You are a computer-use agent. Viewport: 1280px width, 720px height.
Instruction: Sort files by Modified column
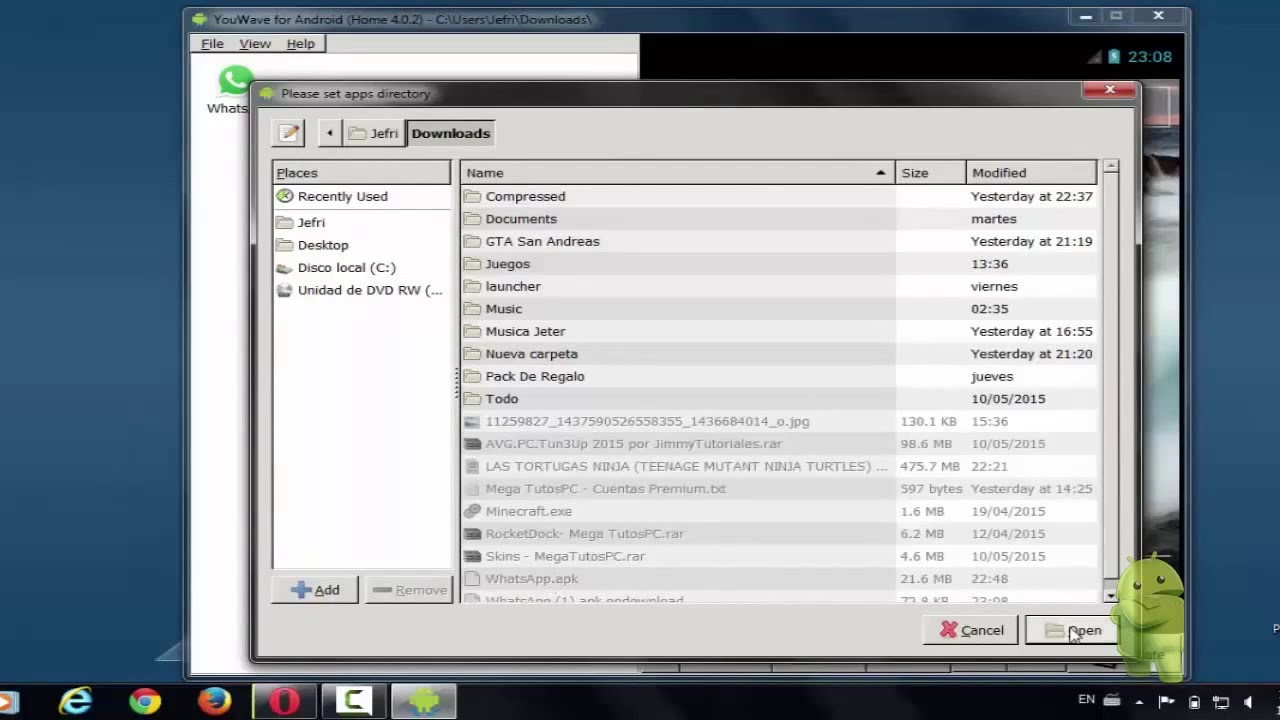coord(1031,173)
